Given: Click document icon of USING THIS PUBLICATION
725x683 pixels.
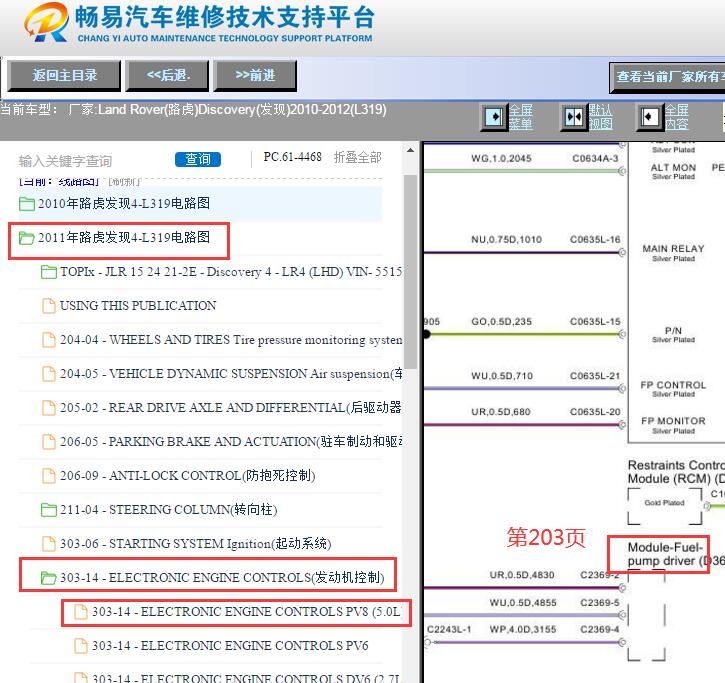Looking at the screenshot, I should (49, 306).
